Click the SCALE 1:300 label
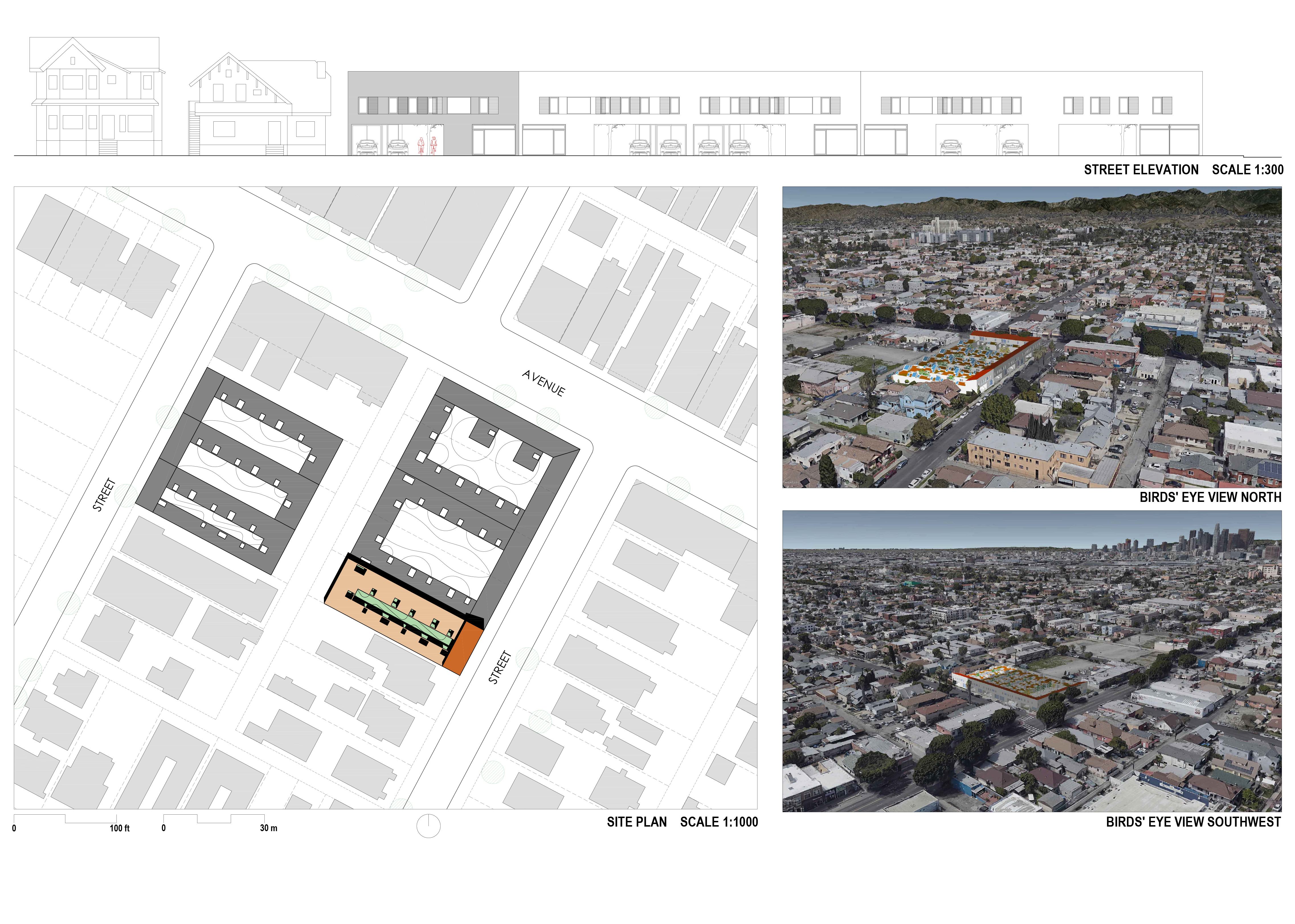Screen dimensions: 1295x924 1247,169
